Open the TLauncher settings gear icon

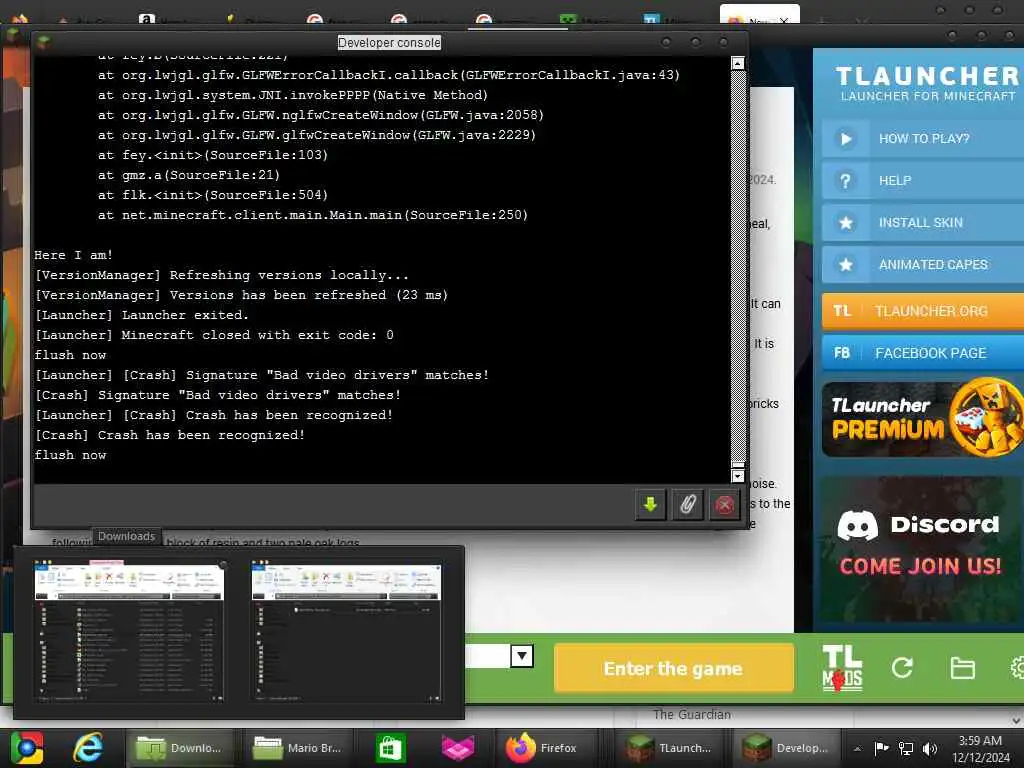coord(1017,667)
